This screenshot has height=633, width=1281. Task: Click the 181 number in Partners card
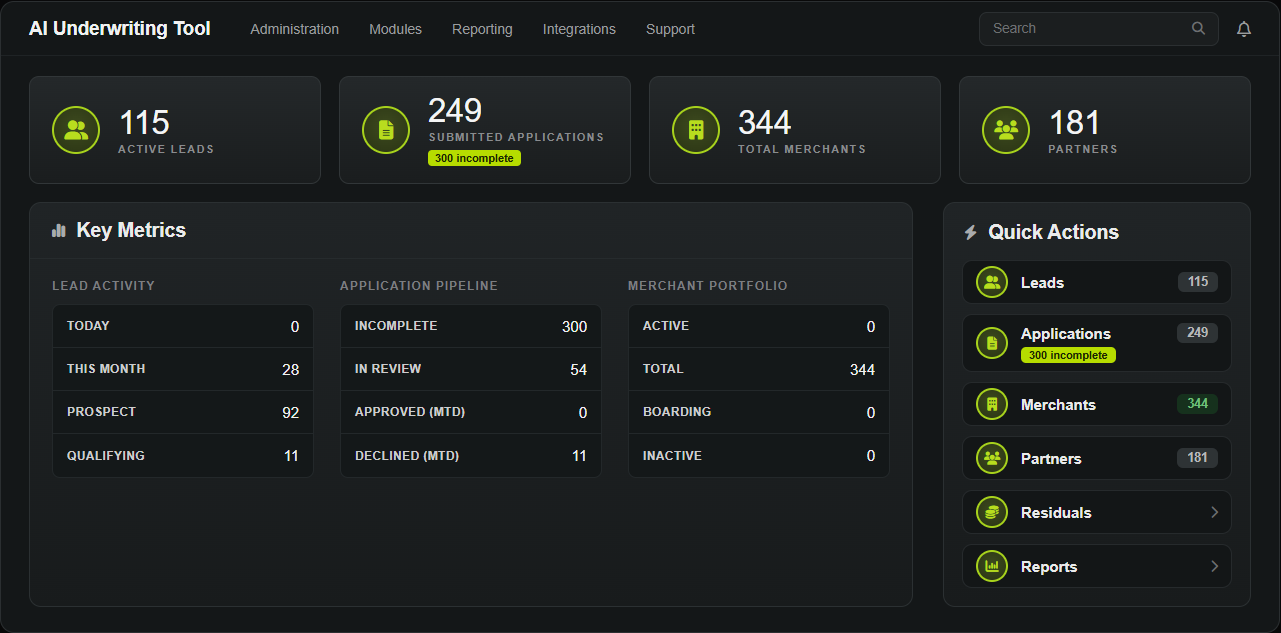tap(1075, 123)
